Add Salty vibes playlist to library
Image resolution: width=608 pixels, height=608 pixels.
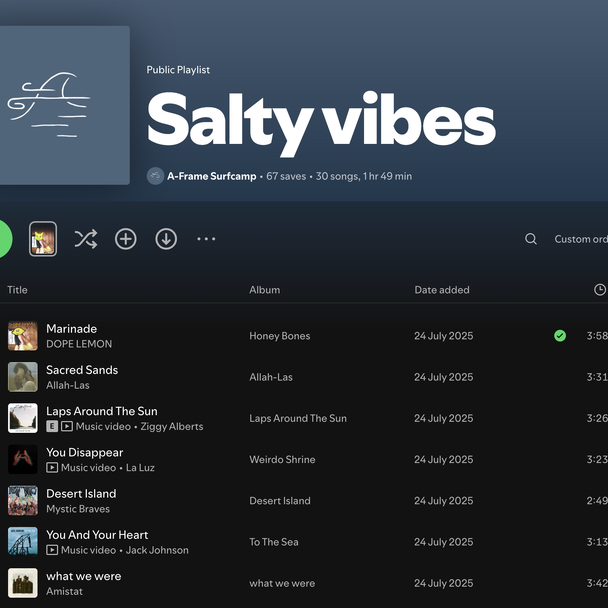[126, 239]
